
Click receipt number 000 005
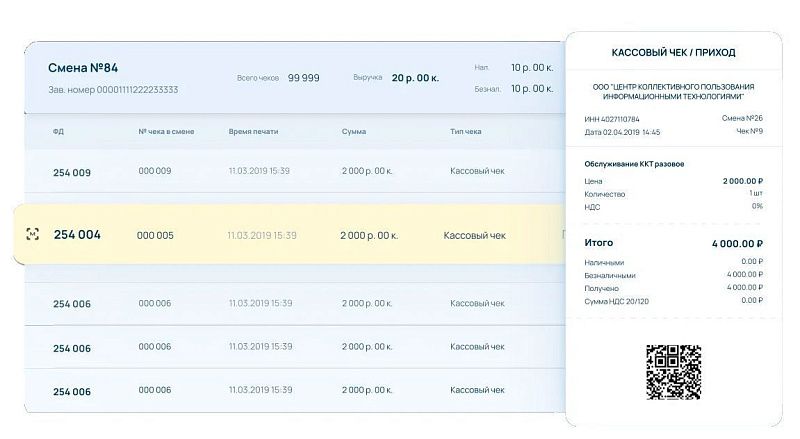click(x=155, y=235)
